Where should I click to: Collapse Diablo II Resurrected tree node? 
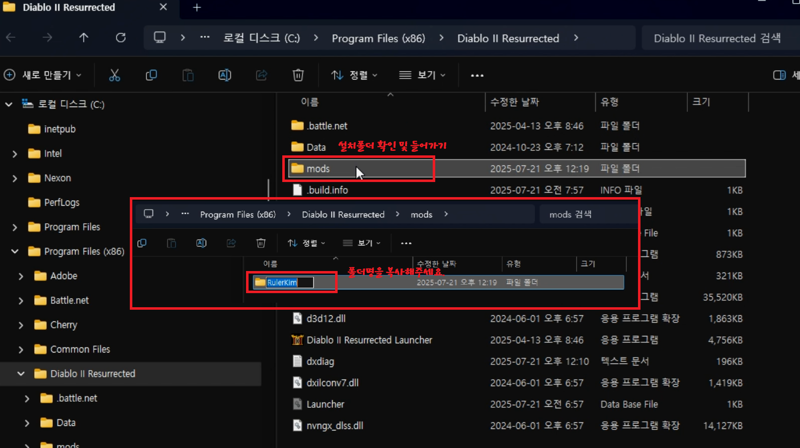click(21, 374)
